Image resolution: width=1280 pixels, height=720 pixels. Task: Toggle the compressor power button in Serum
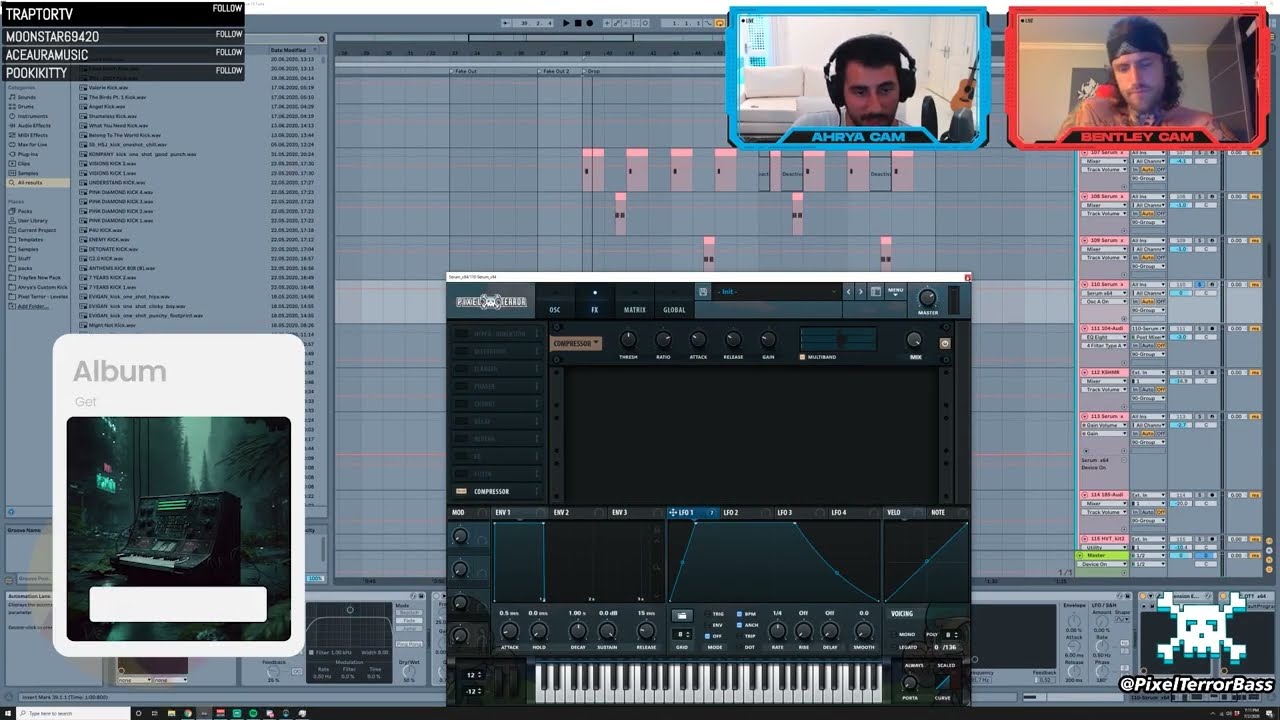click(x=945, y=343)
